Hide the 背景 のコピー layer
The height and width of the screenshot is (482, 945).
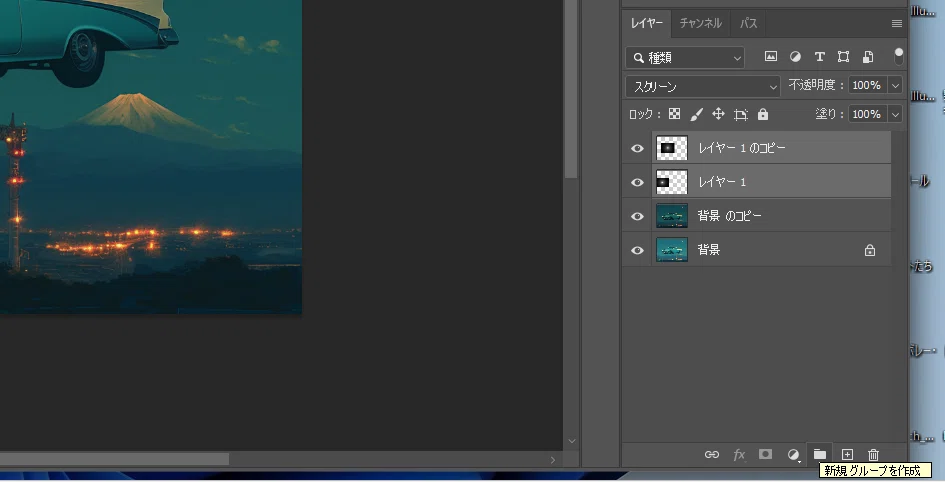point(637,216)
